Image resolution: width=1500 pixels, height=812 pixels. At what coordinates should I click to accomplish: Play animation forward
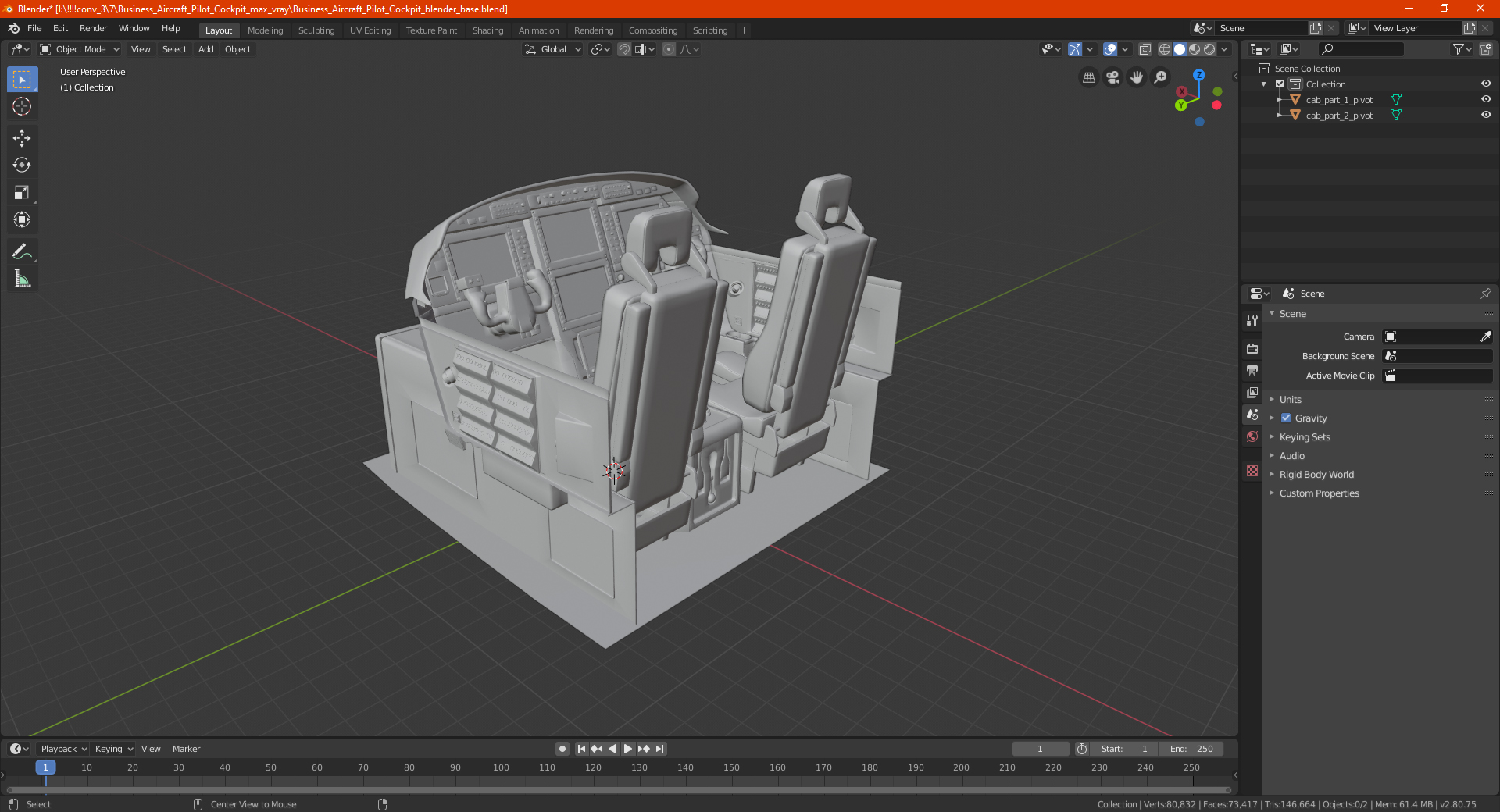coord(628,749)
